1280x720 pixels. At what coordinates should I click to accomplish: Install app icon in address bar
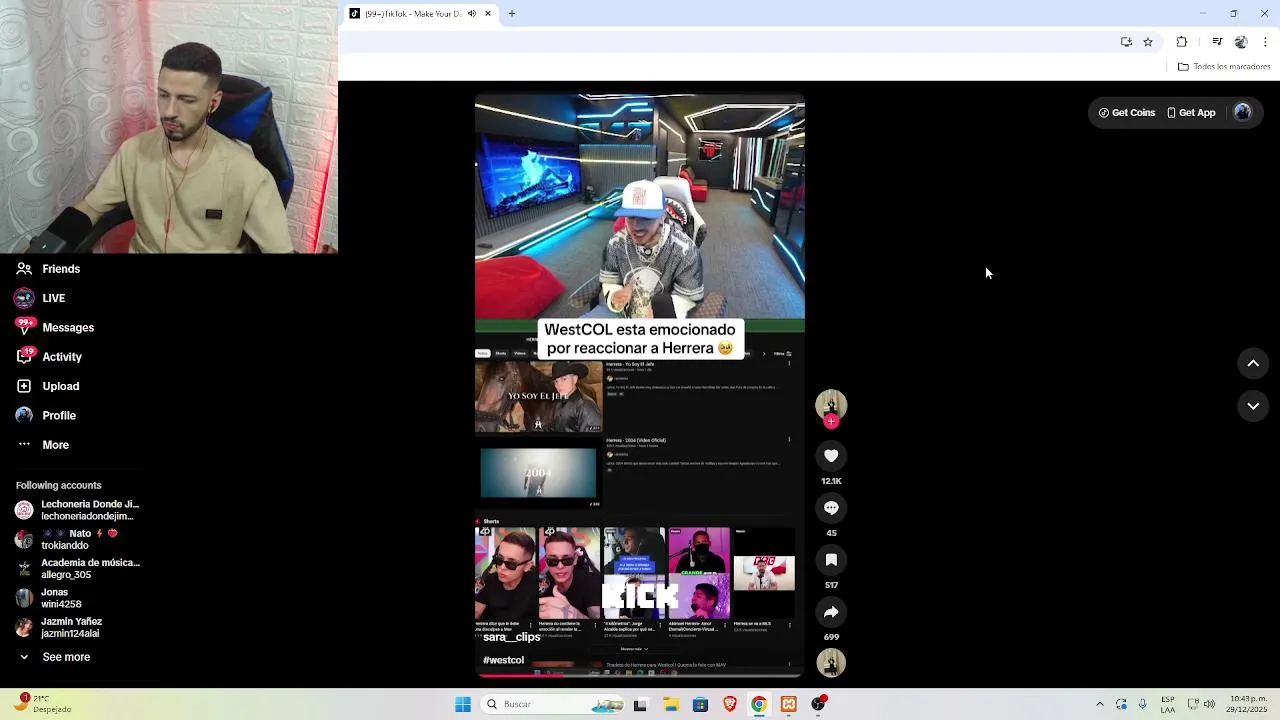coord(1126,42)
